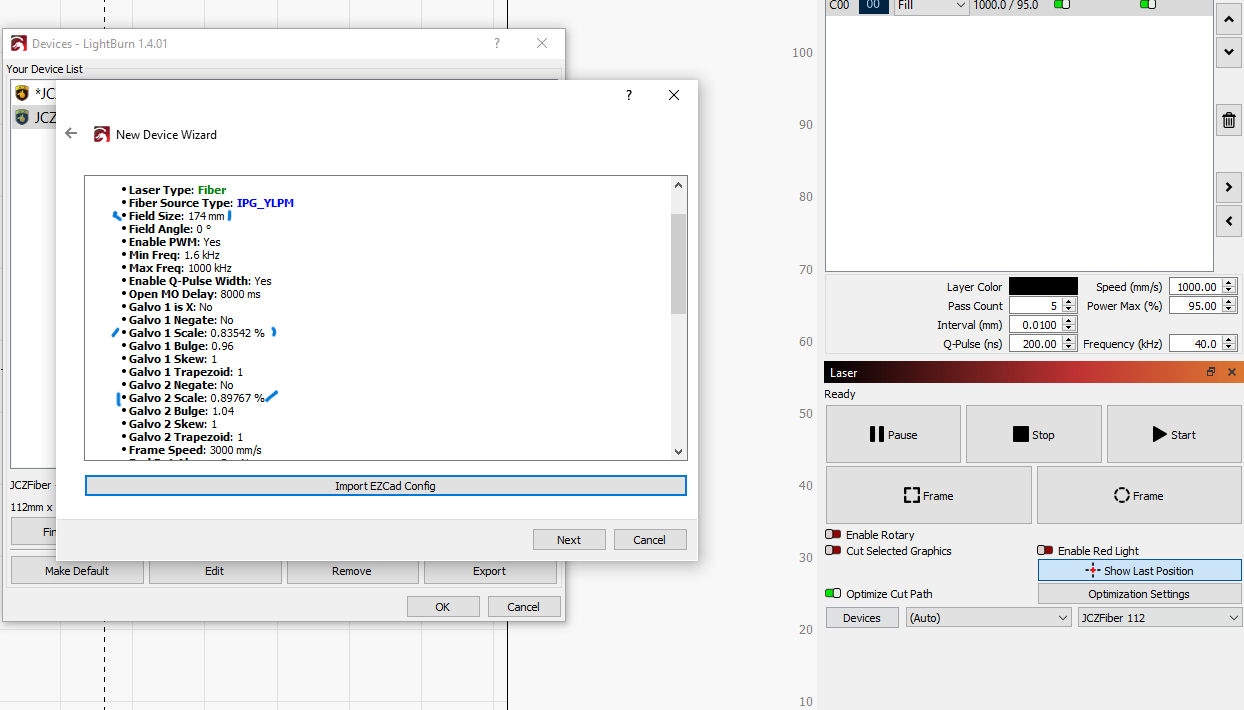Screen dimensions: 1244x710
Task: Float the Laser panel with the undock icon
Action: tap(1211, 372)
